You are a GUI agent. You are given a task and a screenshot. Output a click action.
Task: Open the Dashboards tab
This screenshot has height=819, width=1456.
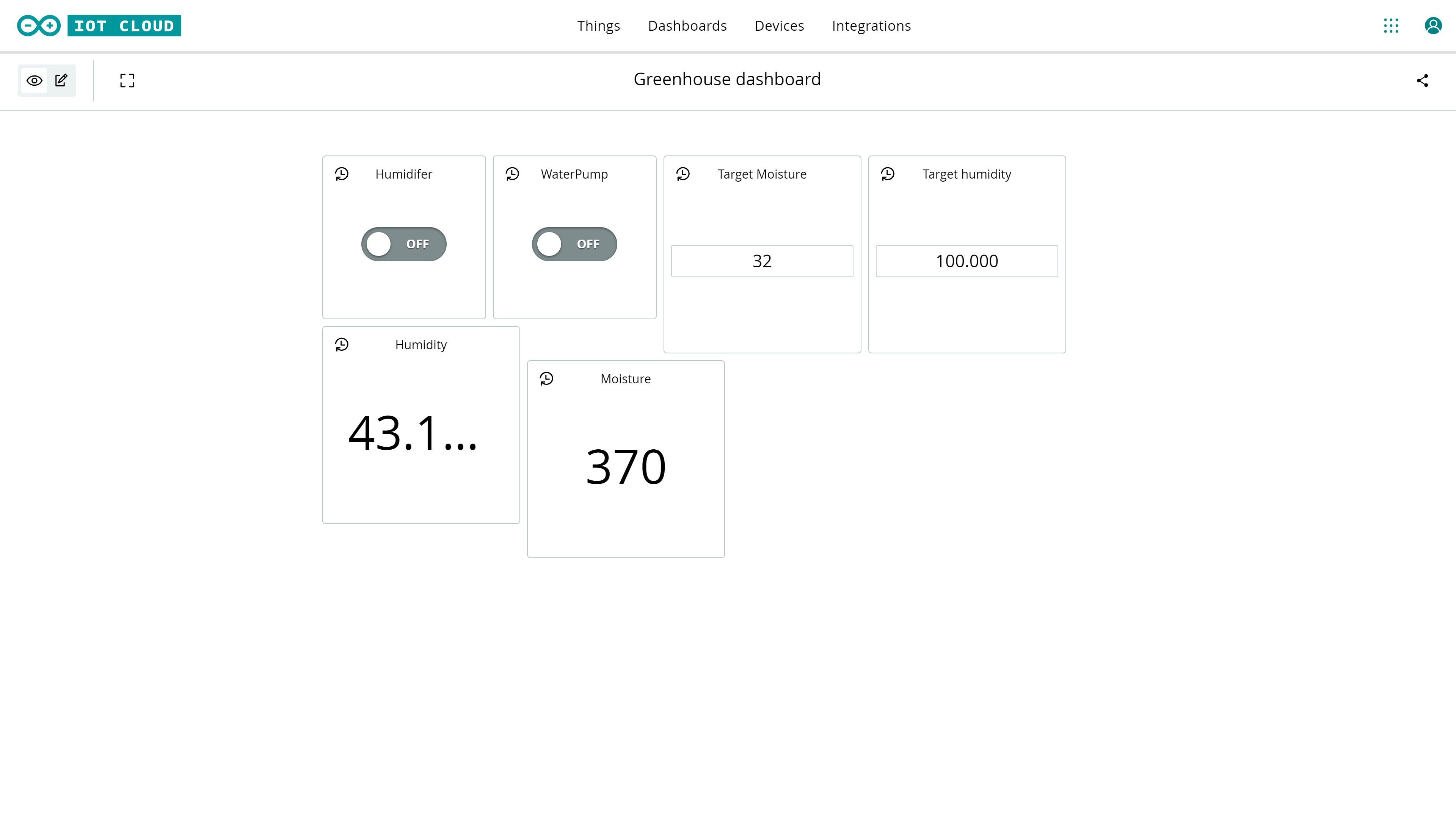tap(687, 26)
